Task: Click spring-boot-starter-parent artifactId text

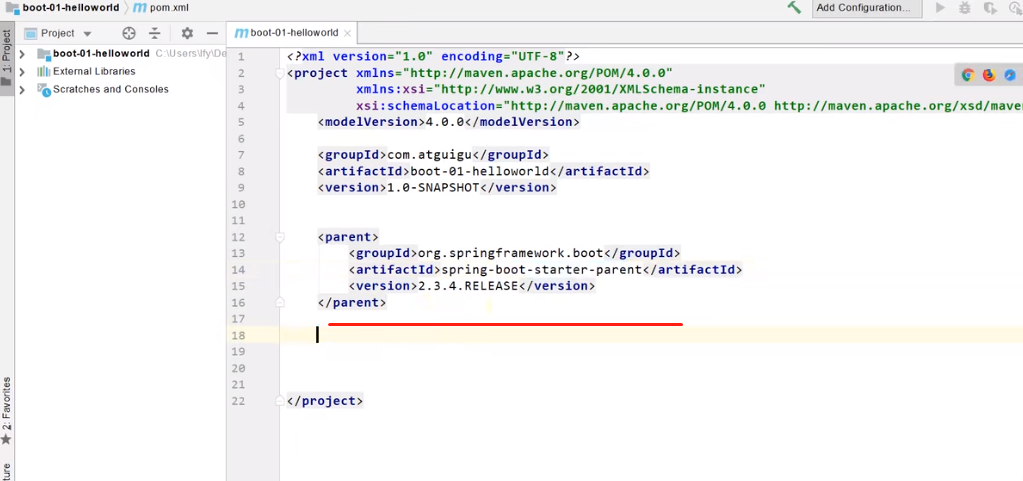Action: tap(542, 270)
